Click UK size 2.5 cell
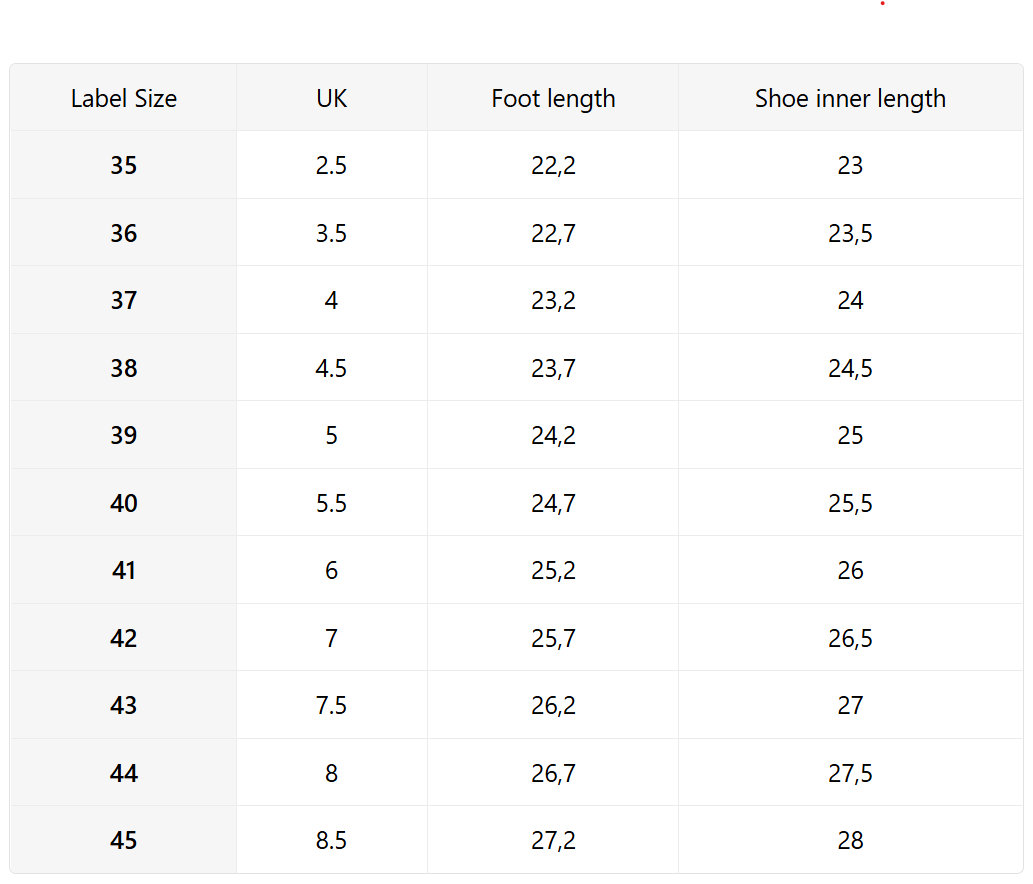 click(x=331, y=166)
